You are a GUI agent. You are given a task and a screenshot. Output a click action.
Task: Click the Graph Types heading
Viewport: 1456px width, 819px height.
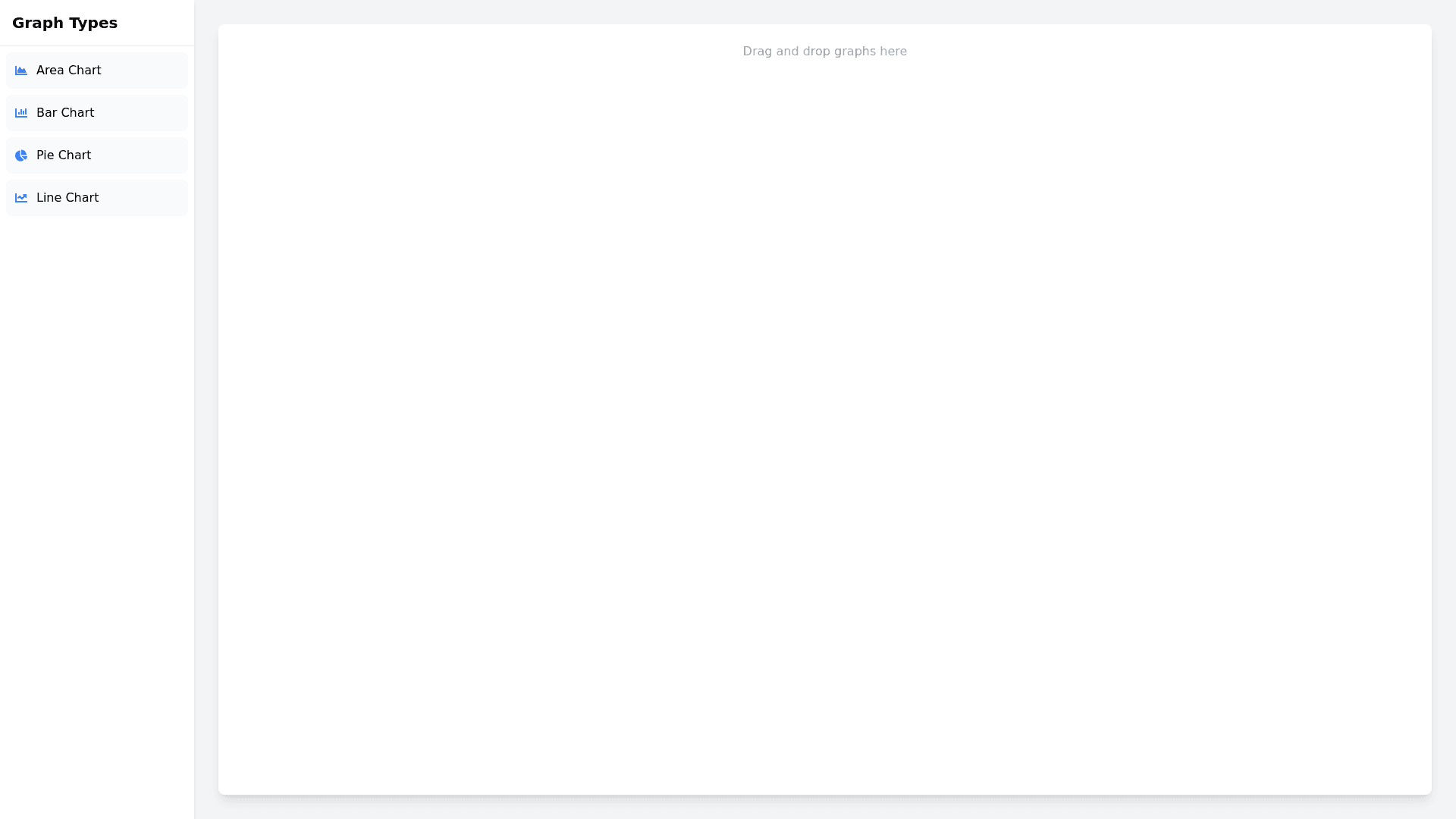65,23
